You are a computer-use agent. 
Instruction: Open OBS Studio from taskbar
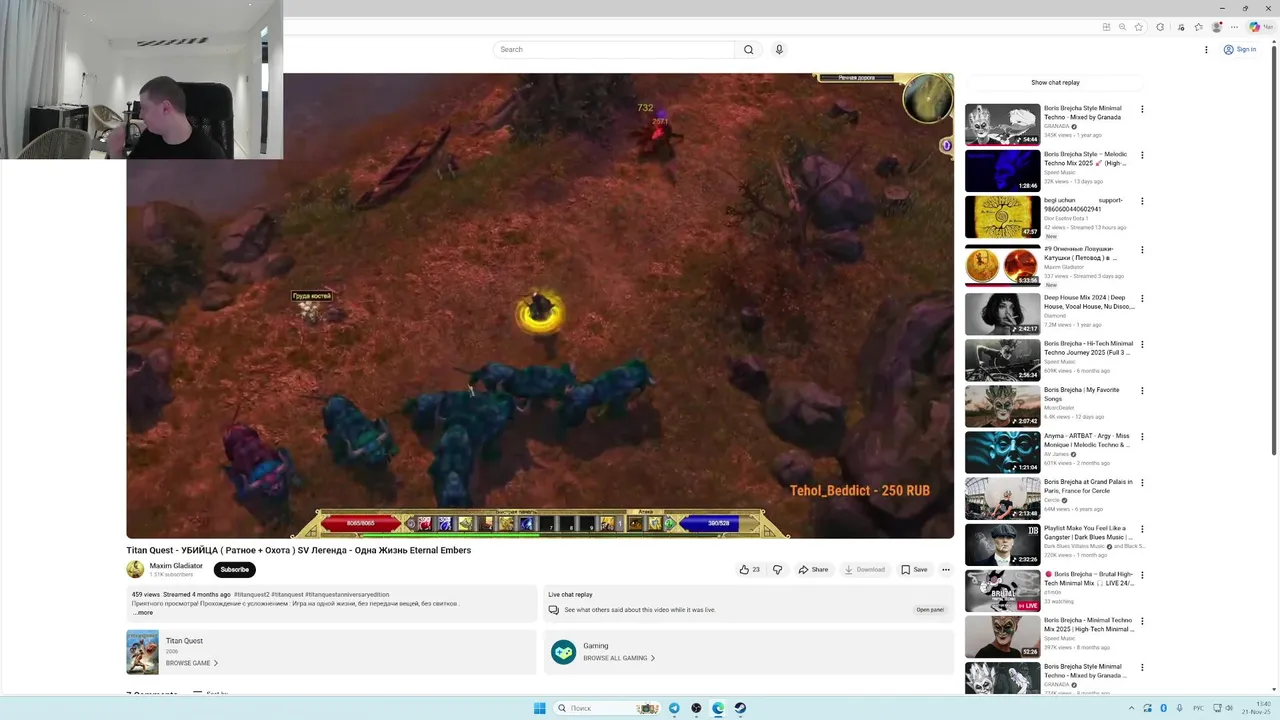click(696, 708)
